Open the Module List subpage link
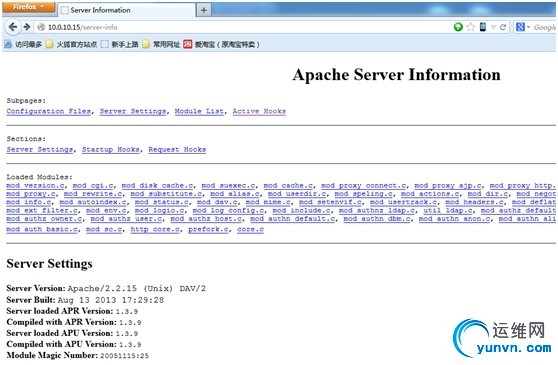 [x=199, y=111]
